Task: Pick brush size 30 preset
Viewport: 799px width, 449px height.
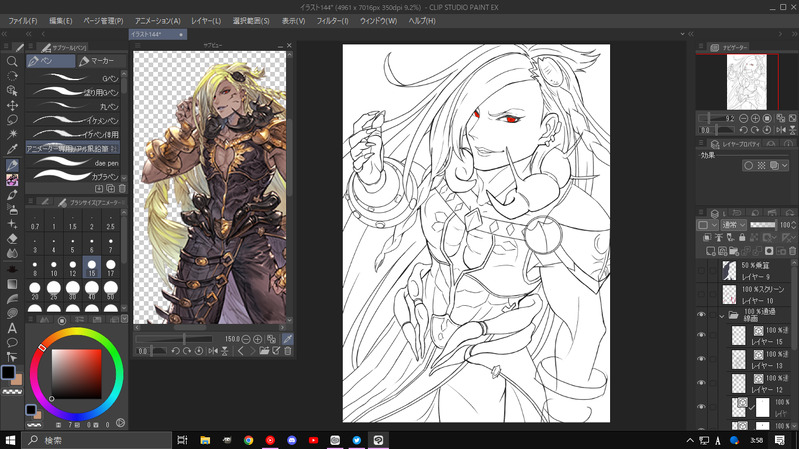Action: (x=73, y=290)
